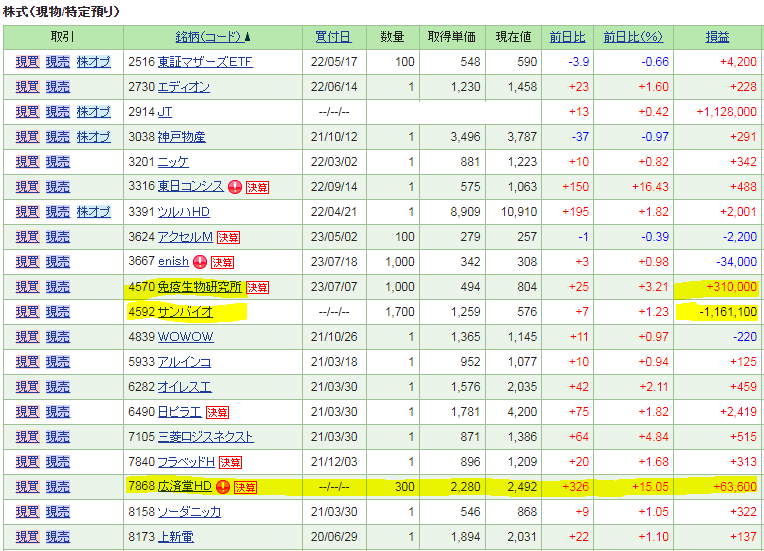Sort by 買付日 column header
The width and height of the screenshot is (764, 551).
[x=334, y=37]
